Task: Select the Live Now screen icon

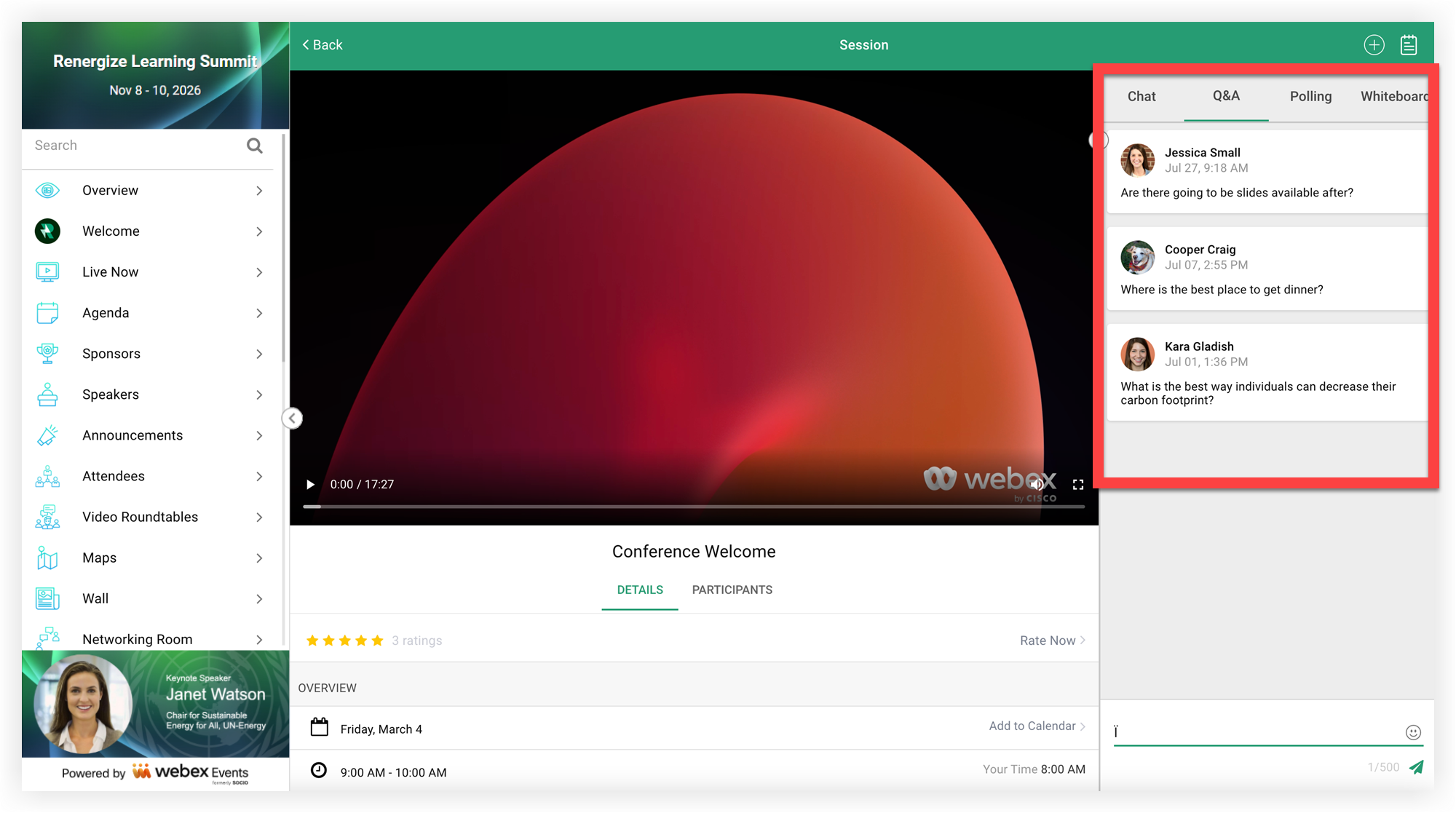Action: tap(47, 271)
